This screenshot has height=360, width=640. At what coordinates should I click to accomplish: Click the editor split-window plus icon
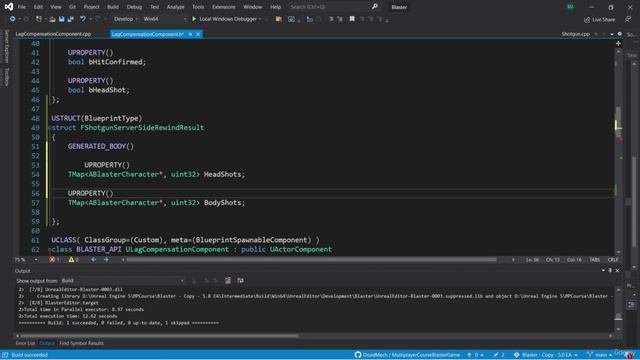[618, 43]
